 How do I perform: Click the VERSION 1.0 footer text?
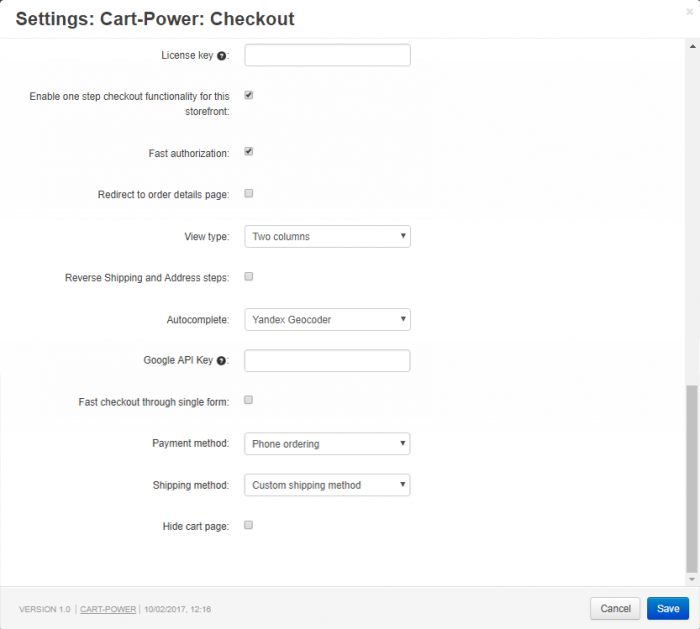(45, 609)
